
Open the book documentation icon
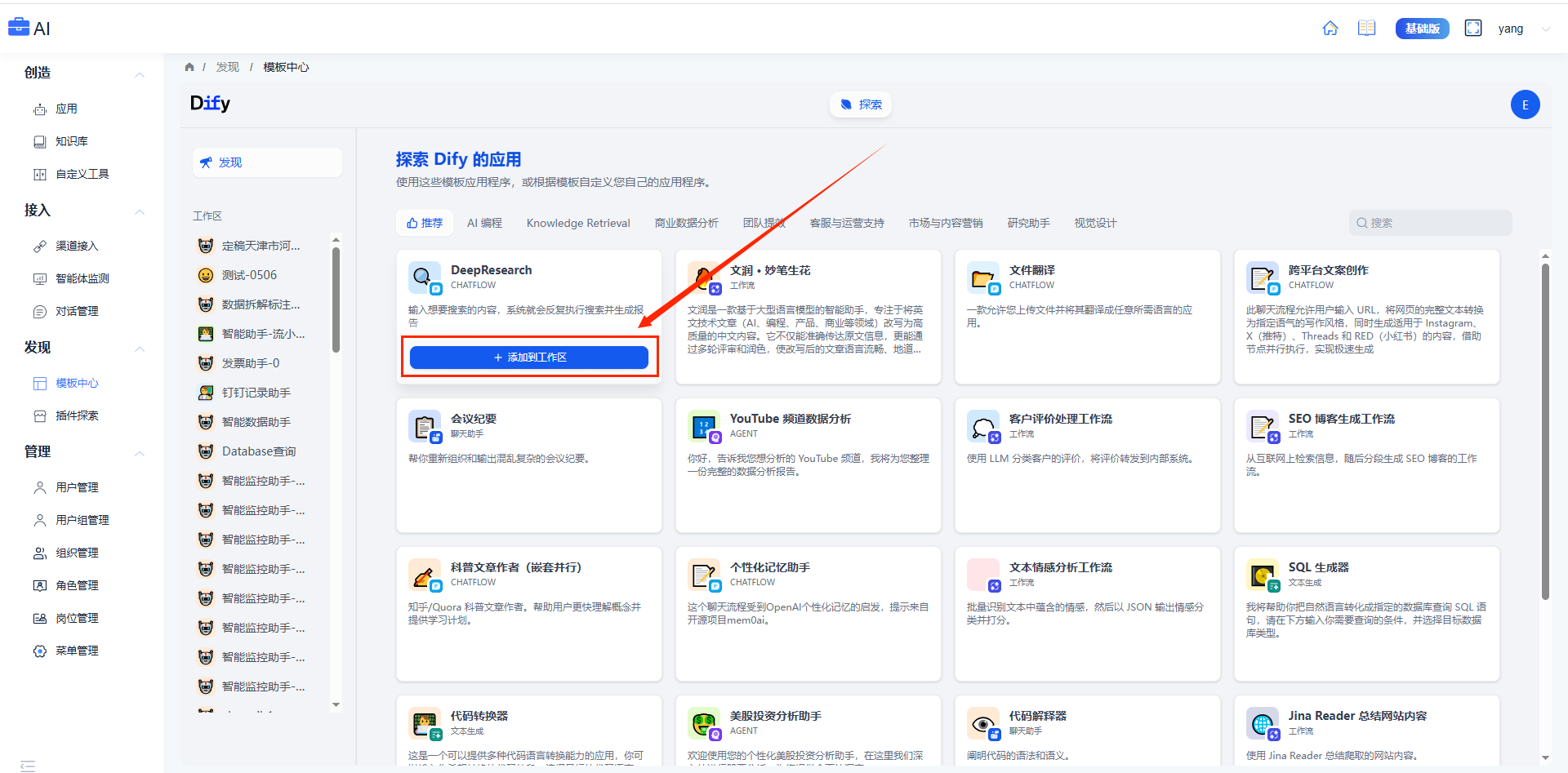[1367, 29]
